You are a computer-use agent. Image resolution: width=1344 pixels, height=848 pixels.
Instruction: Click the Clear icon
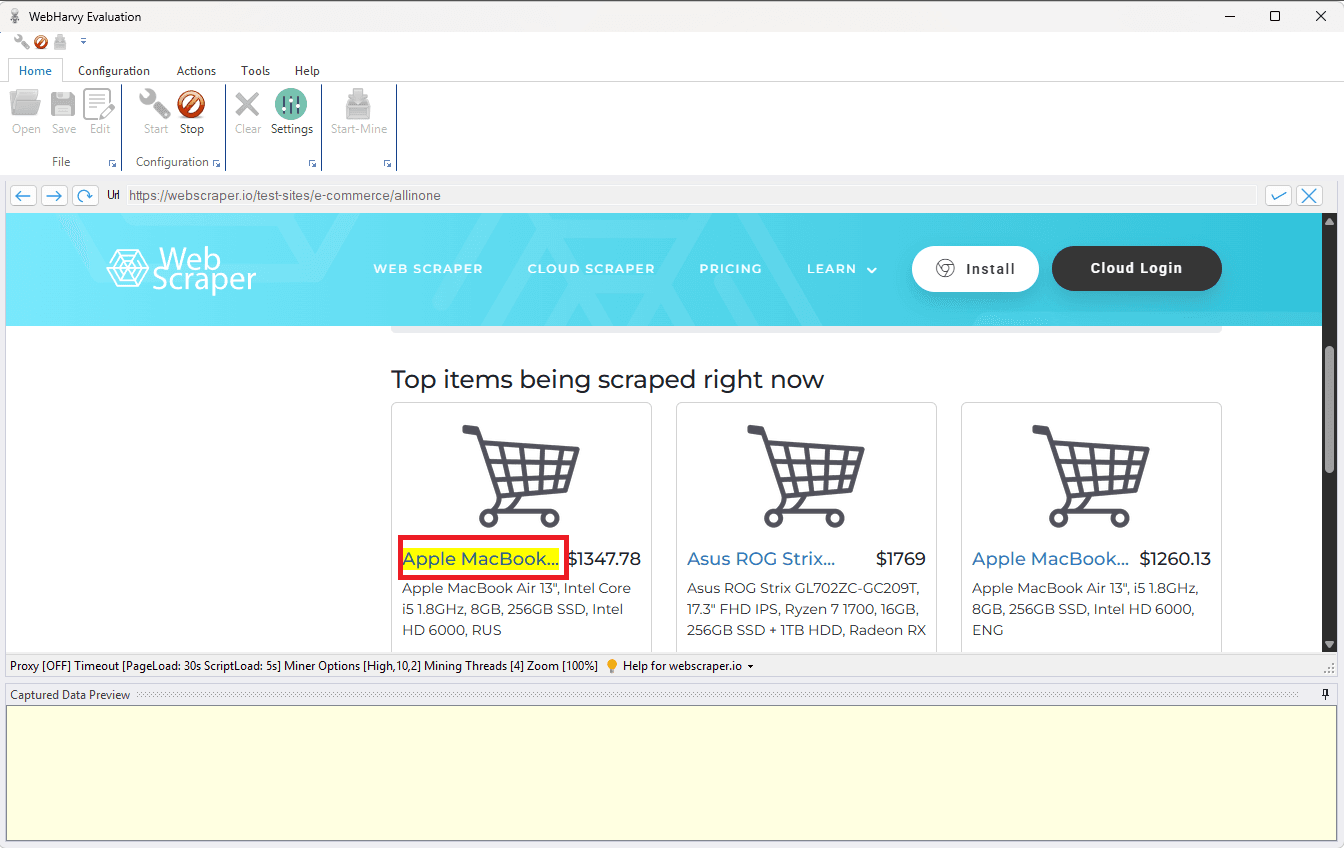pyautogui.click(x=247, y=110)
